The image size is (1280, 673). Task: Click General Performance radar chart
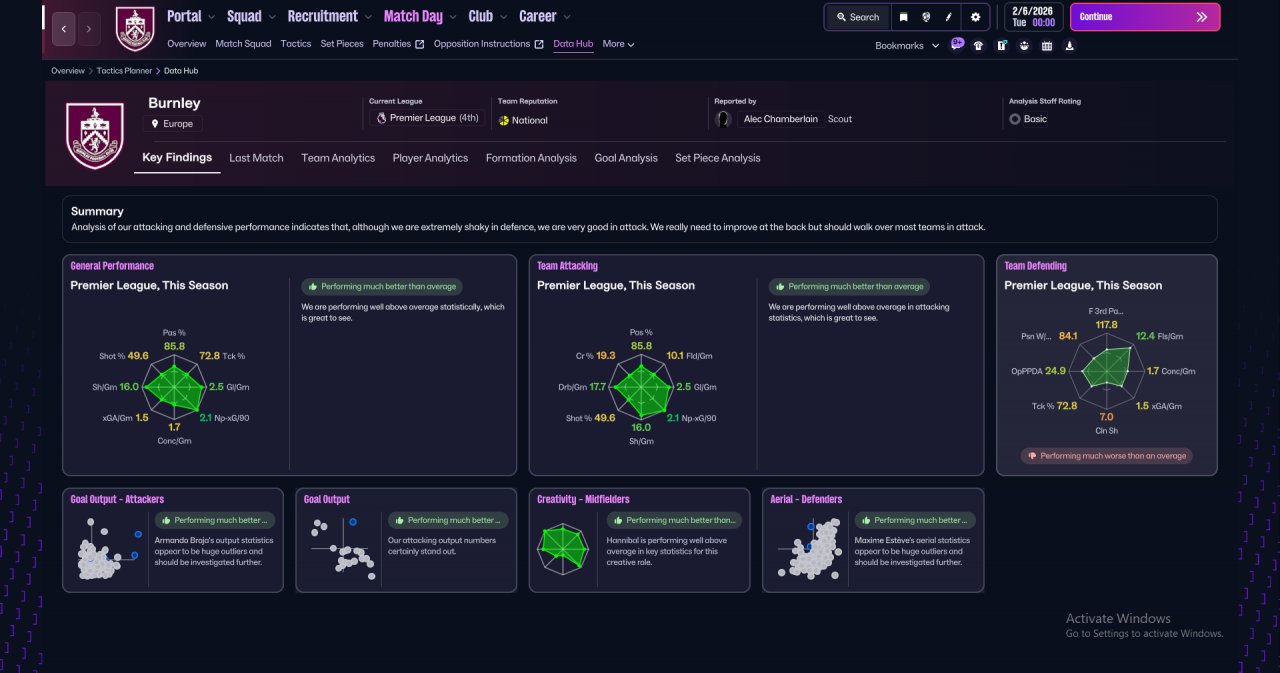point(175,387)
